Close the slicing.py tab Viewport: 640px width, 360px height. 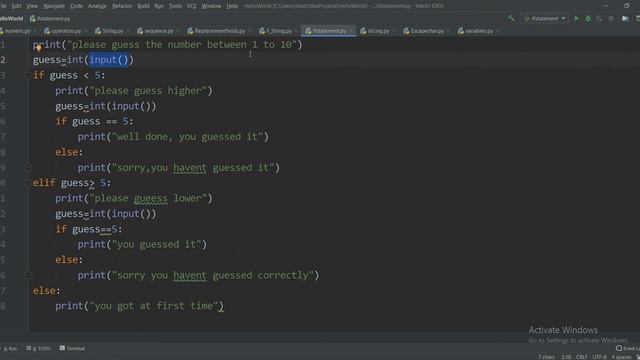point(394,31)
